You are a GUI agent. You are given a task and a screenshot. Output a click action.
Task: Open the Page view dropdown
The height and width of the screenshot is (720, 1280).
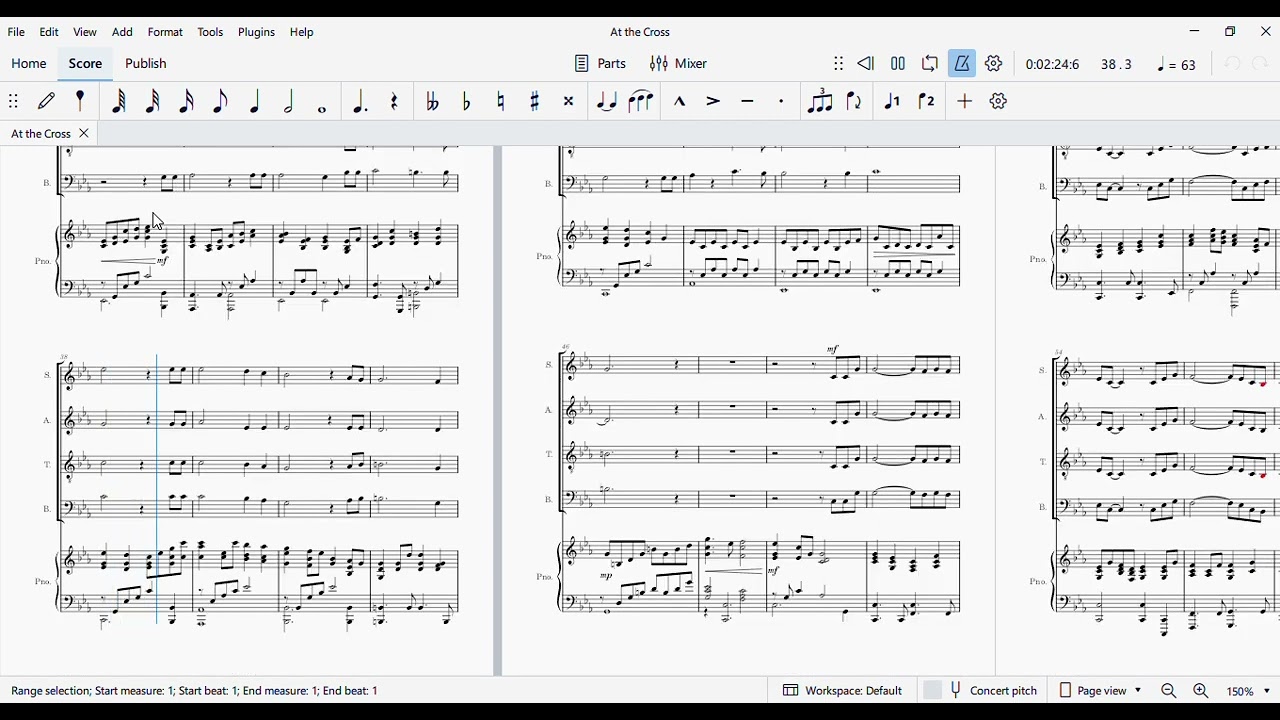coord(1100,691)
